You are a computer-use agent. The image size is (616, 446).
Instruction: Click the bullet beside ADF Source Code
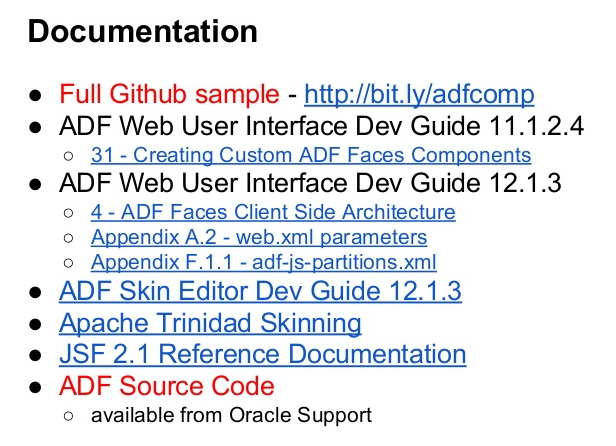coord(35,386)
